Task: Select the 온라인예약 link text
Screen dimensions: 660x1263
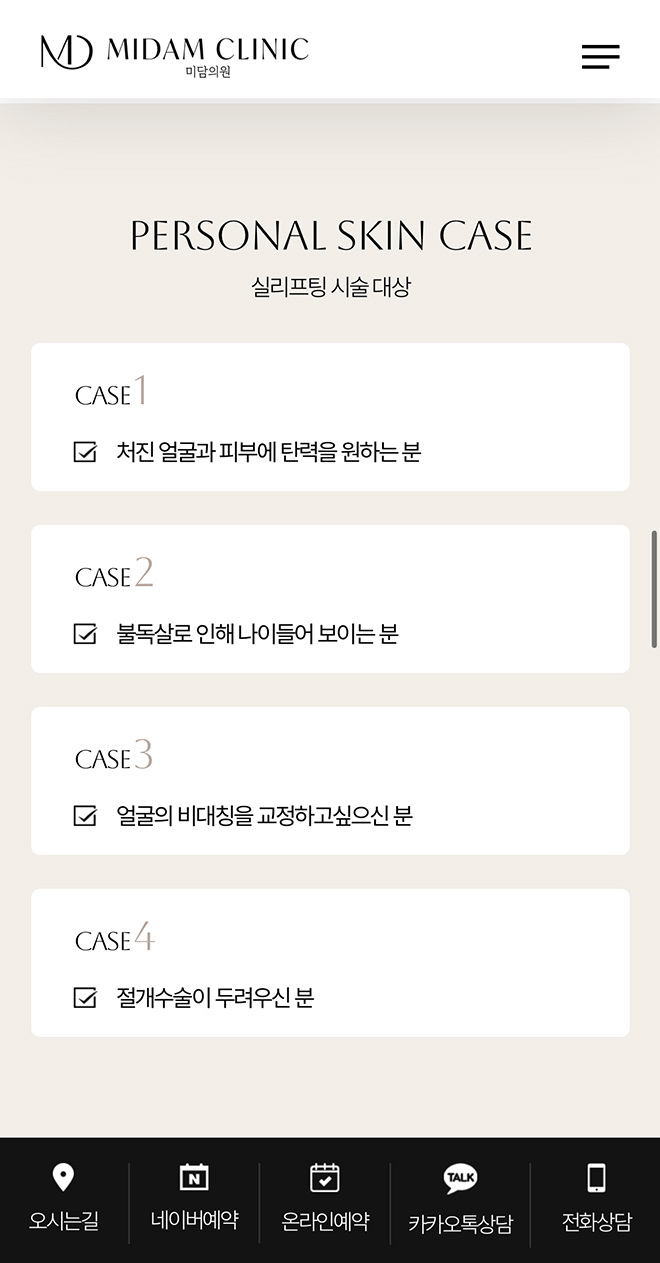Action: pyautogui.click(x=325, y=1221)
